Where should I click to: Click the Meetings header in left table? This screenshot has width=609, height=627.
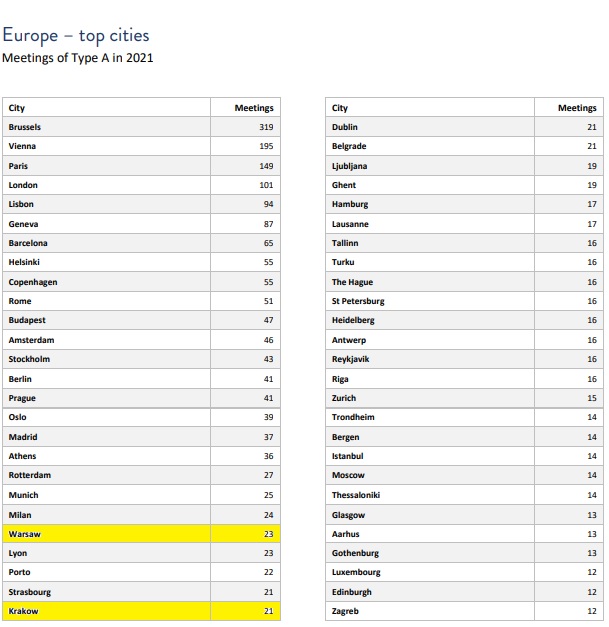(254, 108)
